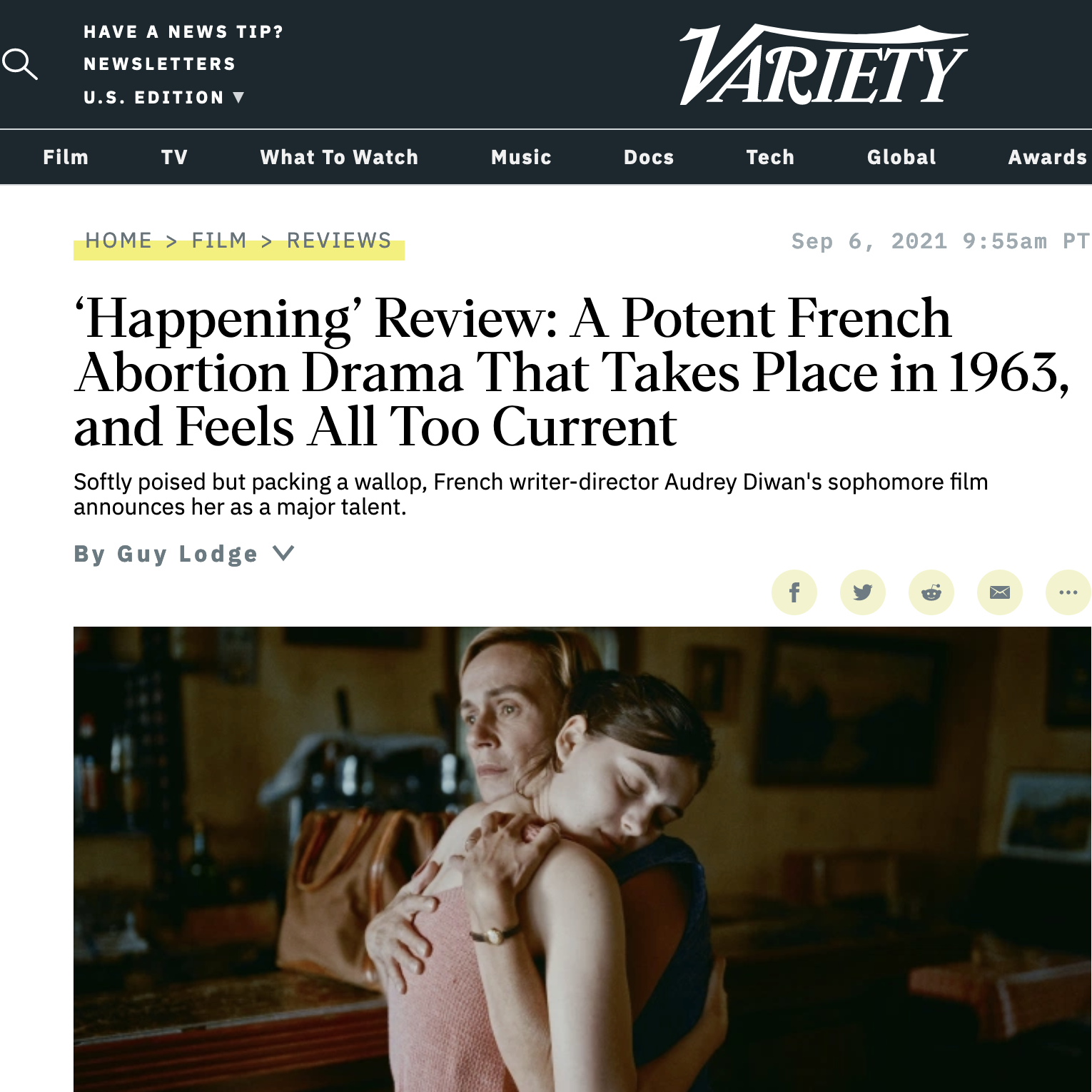Click the Home breadcrumb link
This screenshot has width=1092, height=1092.
pyautogui.click(x=118, y=241)
